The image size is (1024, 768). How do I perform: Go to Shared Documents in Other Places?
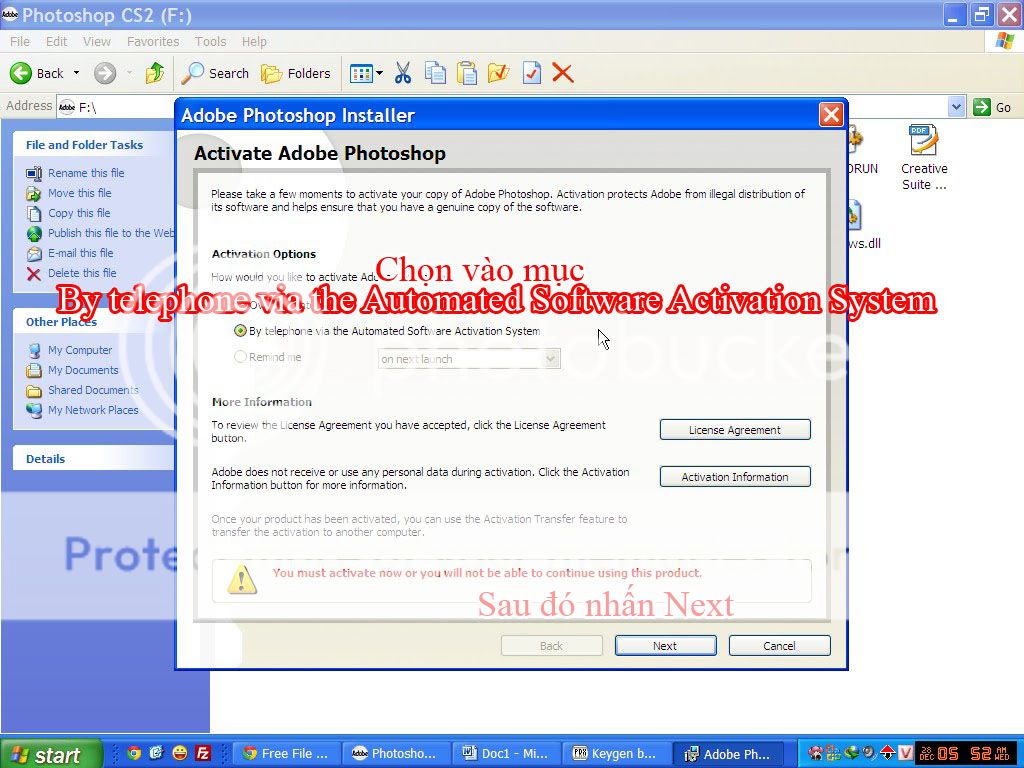(x=93, y=390)
